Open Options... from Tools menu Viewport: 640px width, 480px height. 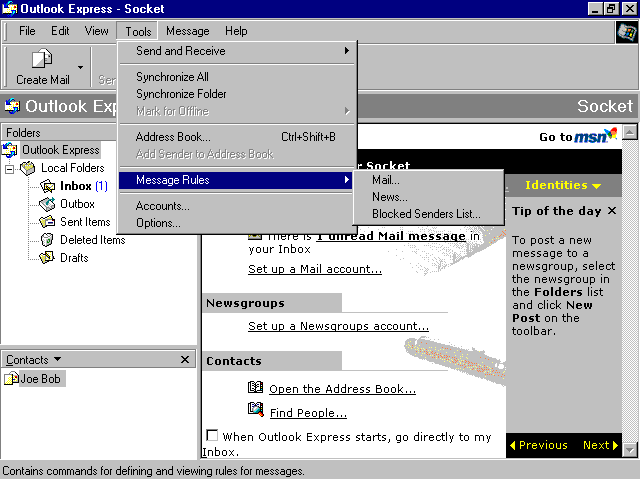(238, 223)
